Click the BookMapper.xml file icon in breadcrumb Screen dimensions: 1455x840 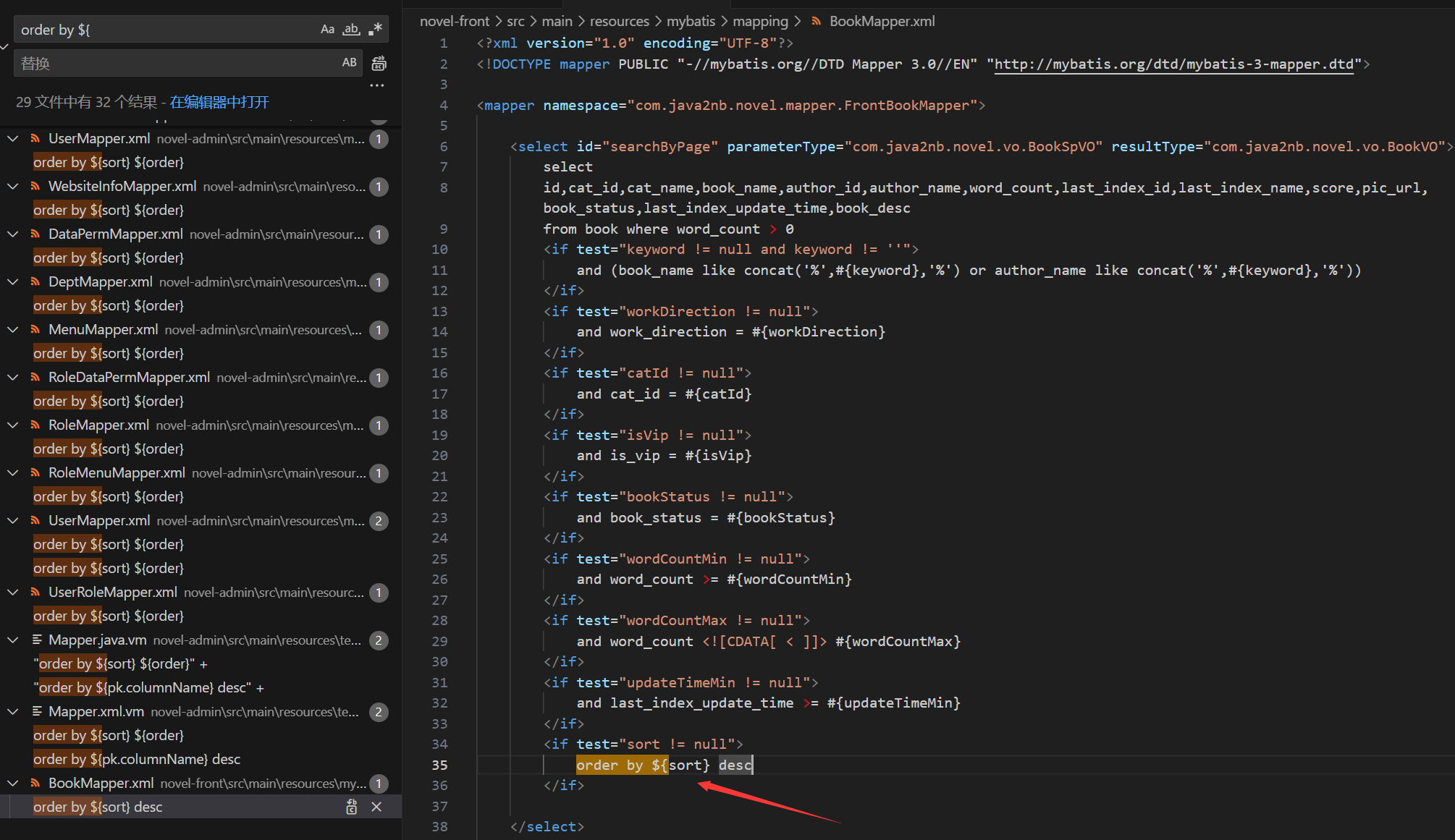pos(817,22)
